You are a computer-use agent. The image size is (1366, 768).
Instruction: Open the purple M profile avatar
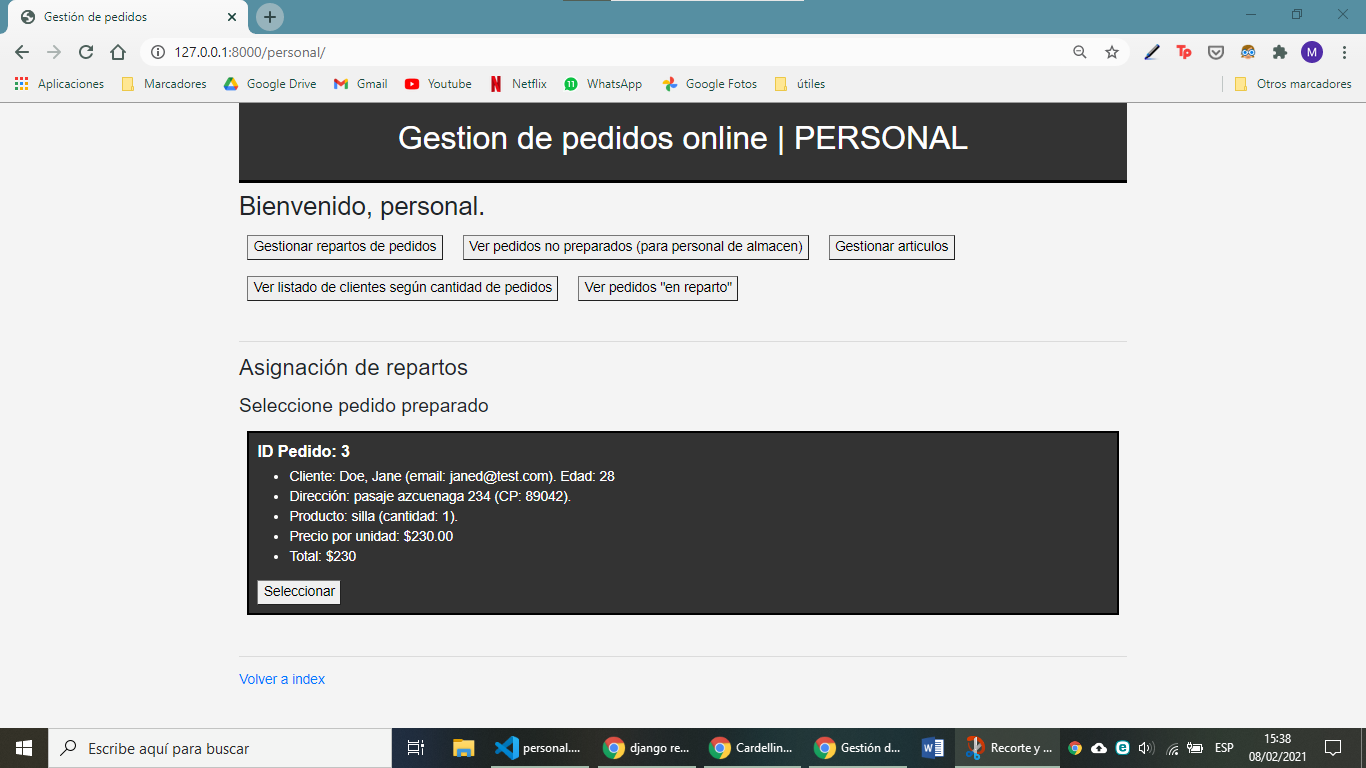click(x=1312, y=52)
